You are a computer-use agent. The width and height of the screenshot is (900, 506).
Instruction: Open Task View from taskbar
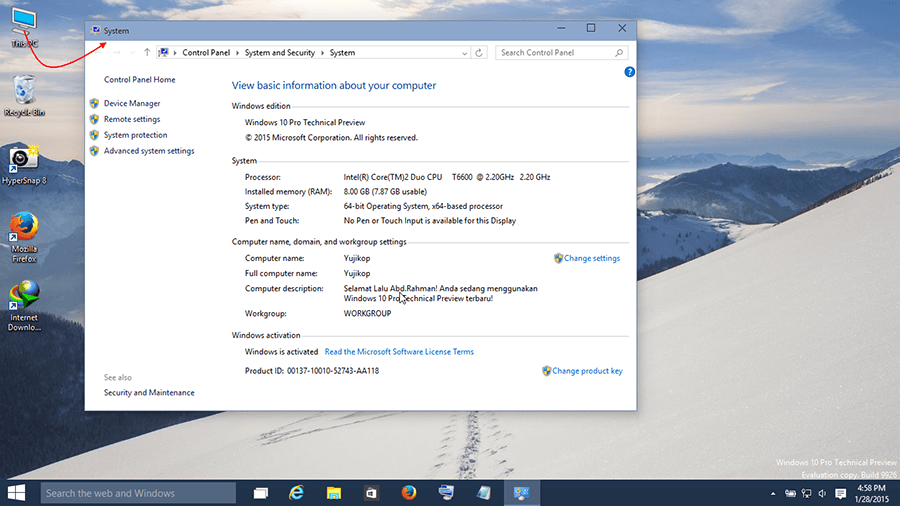[261, 493]
